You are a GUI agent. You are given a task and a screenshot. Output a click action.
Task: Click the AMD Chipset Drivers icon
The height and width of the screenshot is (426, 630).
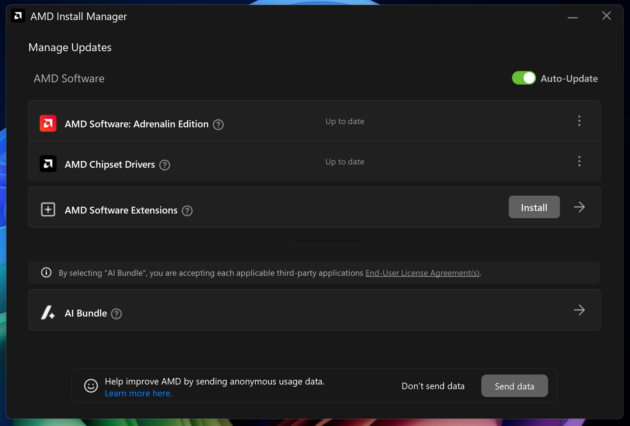48,164
